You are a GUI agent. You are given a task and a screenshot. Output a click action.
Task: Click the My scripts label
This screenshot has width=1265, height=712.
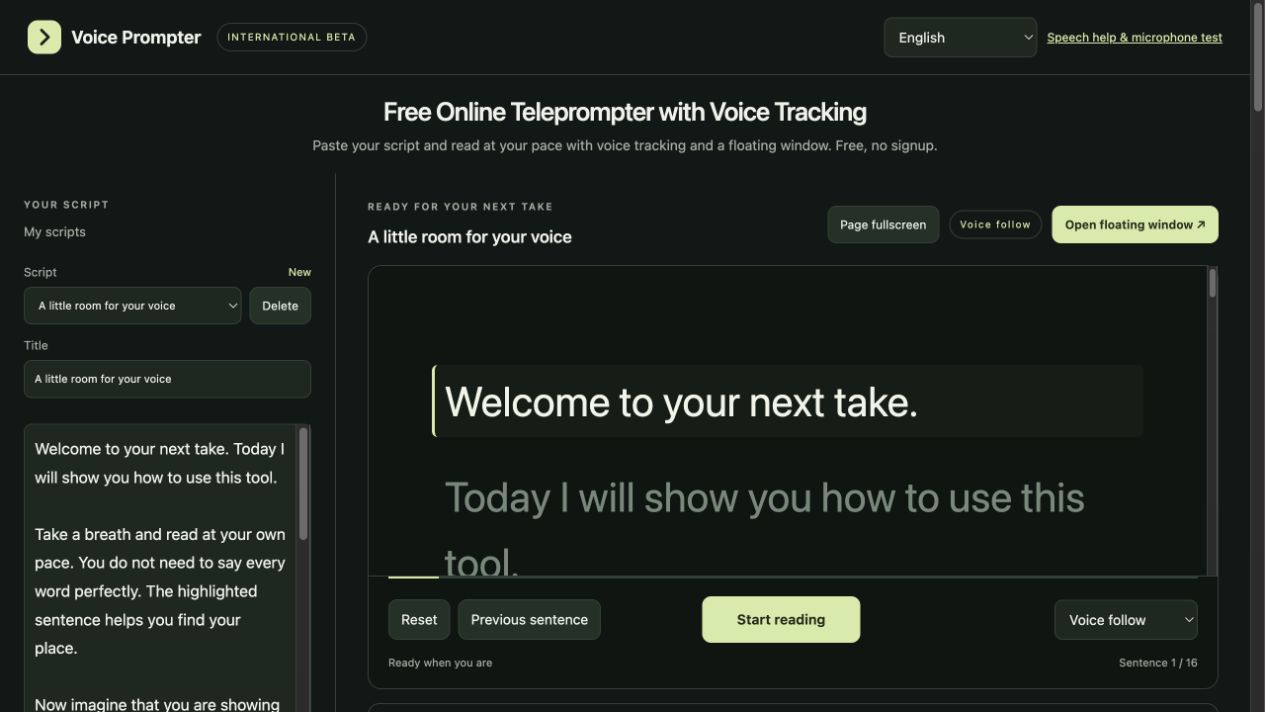tap(55, 232)
